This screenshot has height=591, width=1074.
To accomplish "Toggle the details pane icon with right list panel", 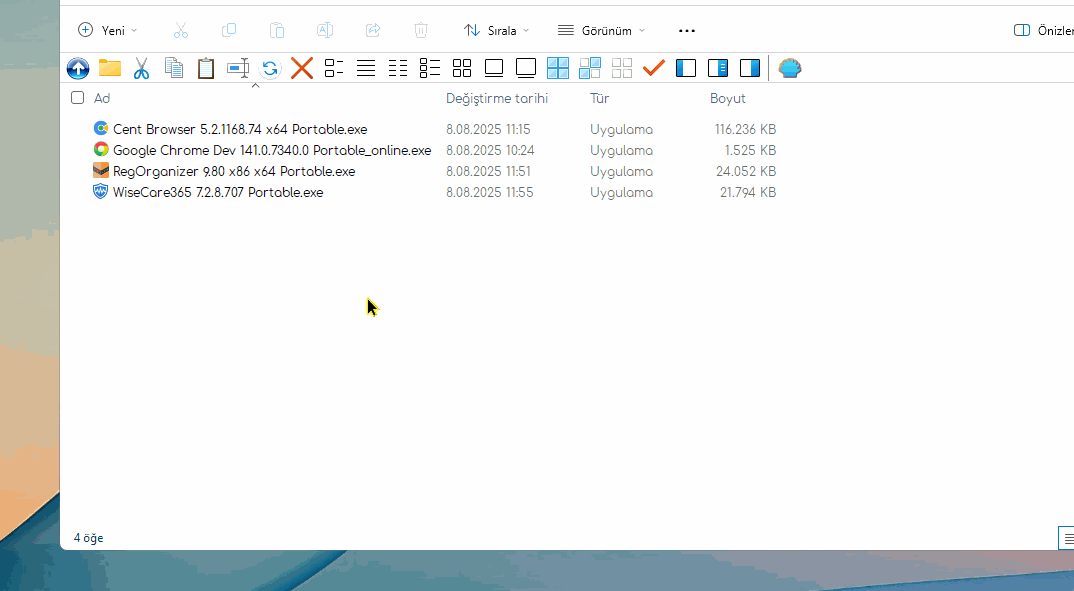I will [718, 68].
